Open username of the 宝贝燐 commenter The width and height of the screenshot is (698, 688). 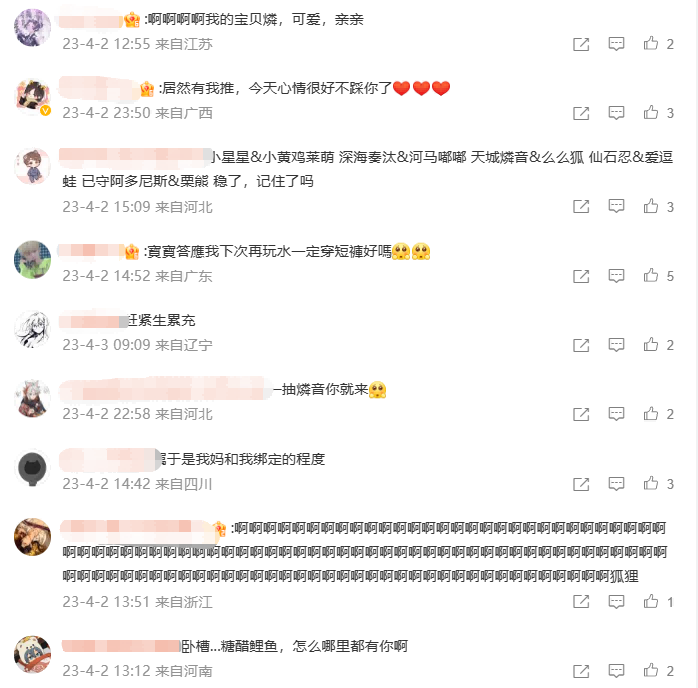coord(91,20)
